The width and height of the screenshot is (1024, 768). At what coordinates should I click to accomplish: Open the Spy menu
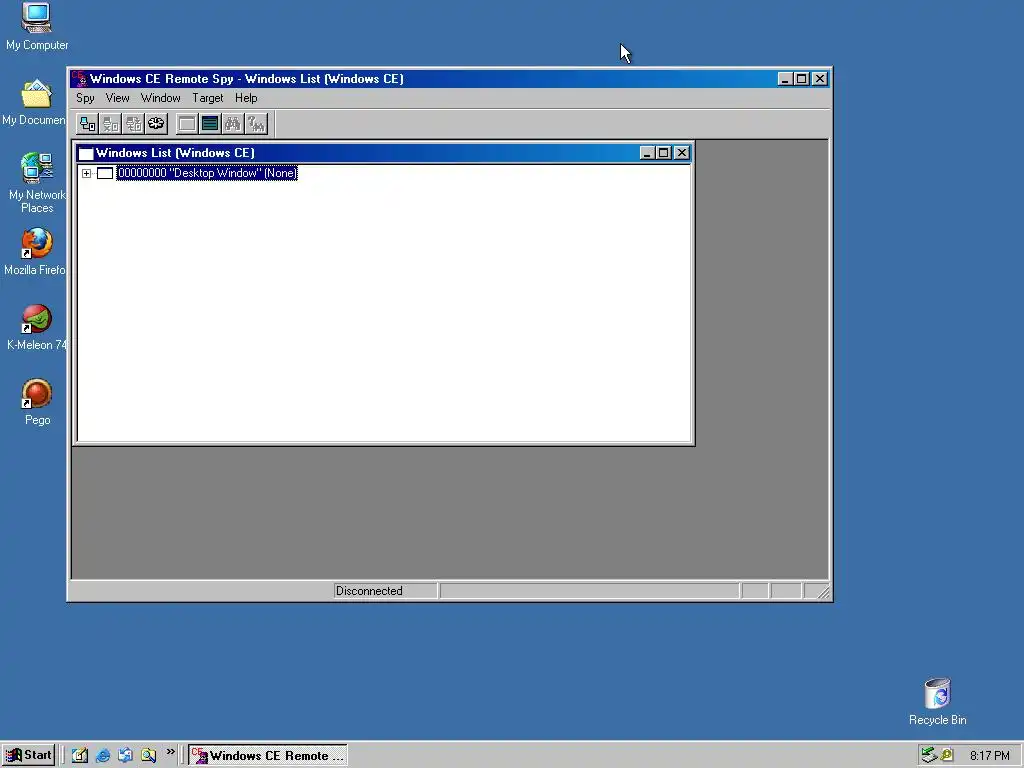(x=86, y=98)
